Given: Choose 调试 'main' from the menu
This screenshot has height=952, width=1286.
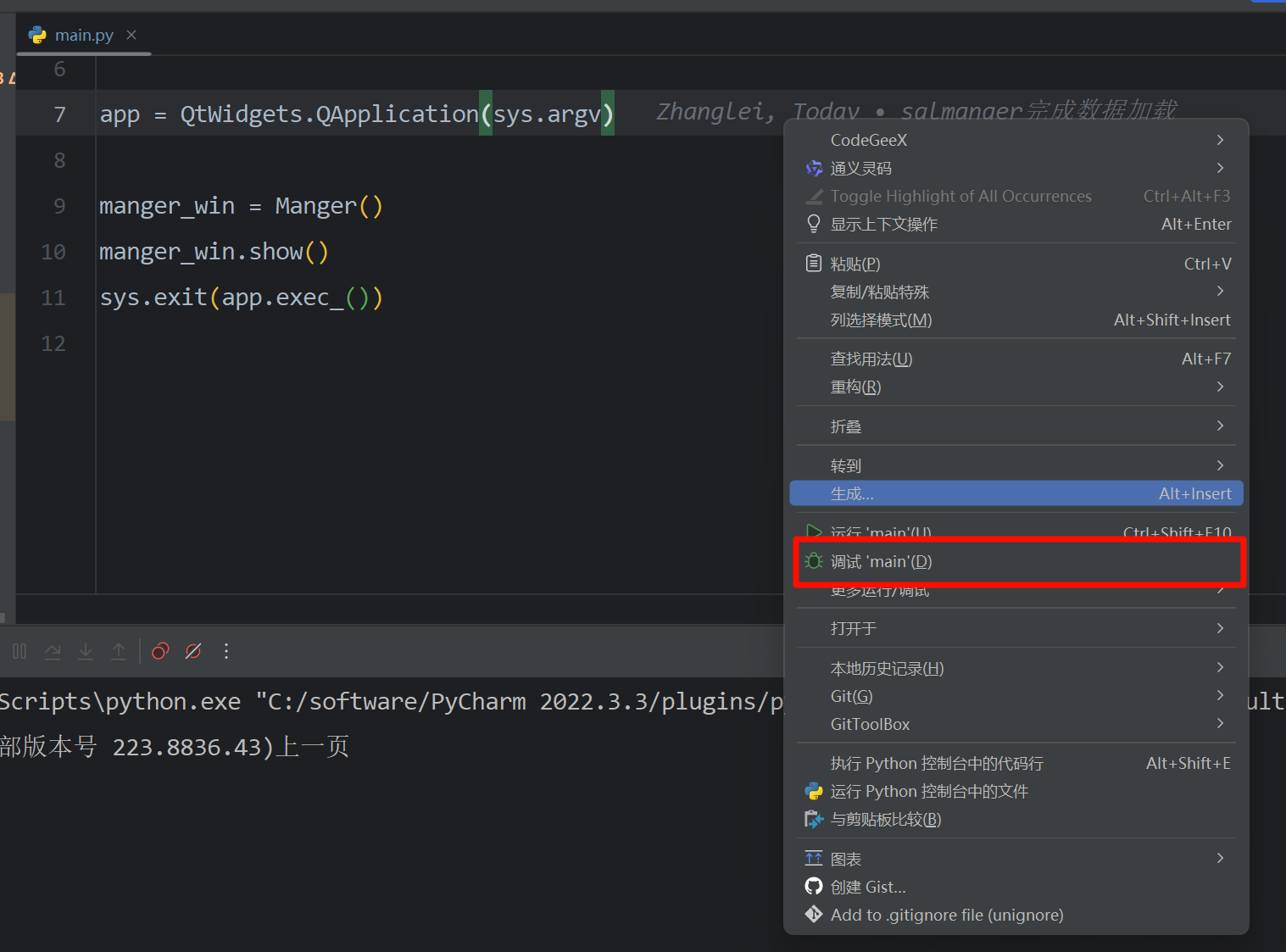Looking at the screenshot, I should (x=882, y=561).
